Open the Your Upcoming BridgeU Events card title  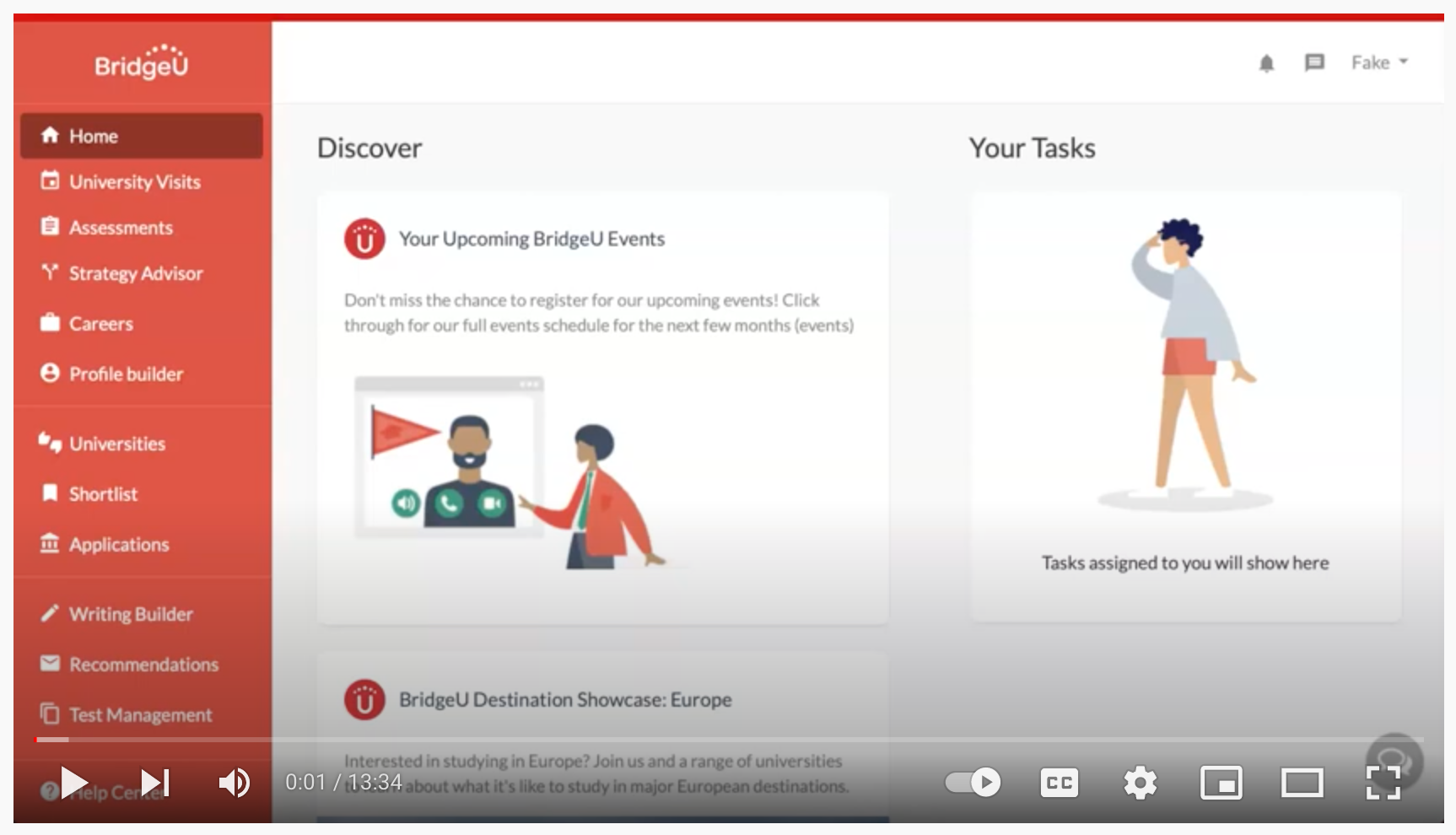tap(531, 239)
